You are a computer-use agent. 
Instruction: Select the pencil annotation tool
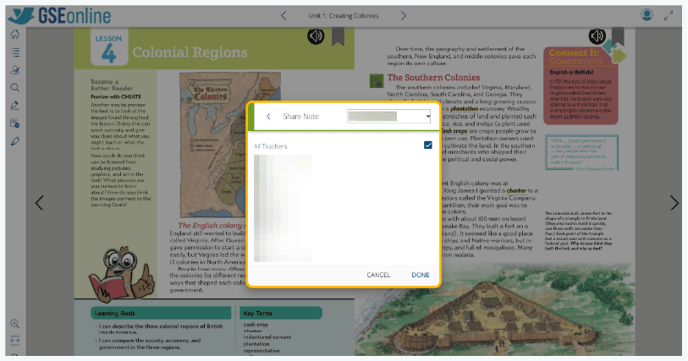point(15,141)
